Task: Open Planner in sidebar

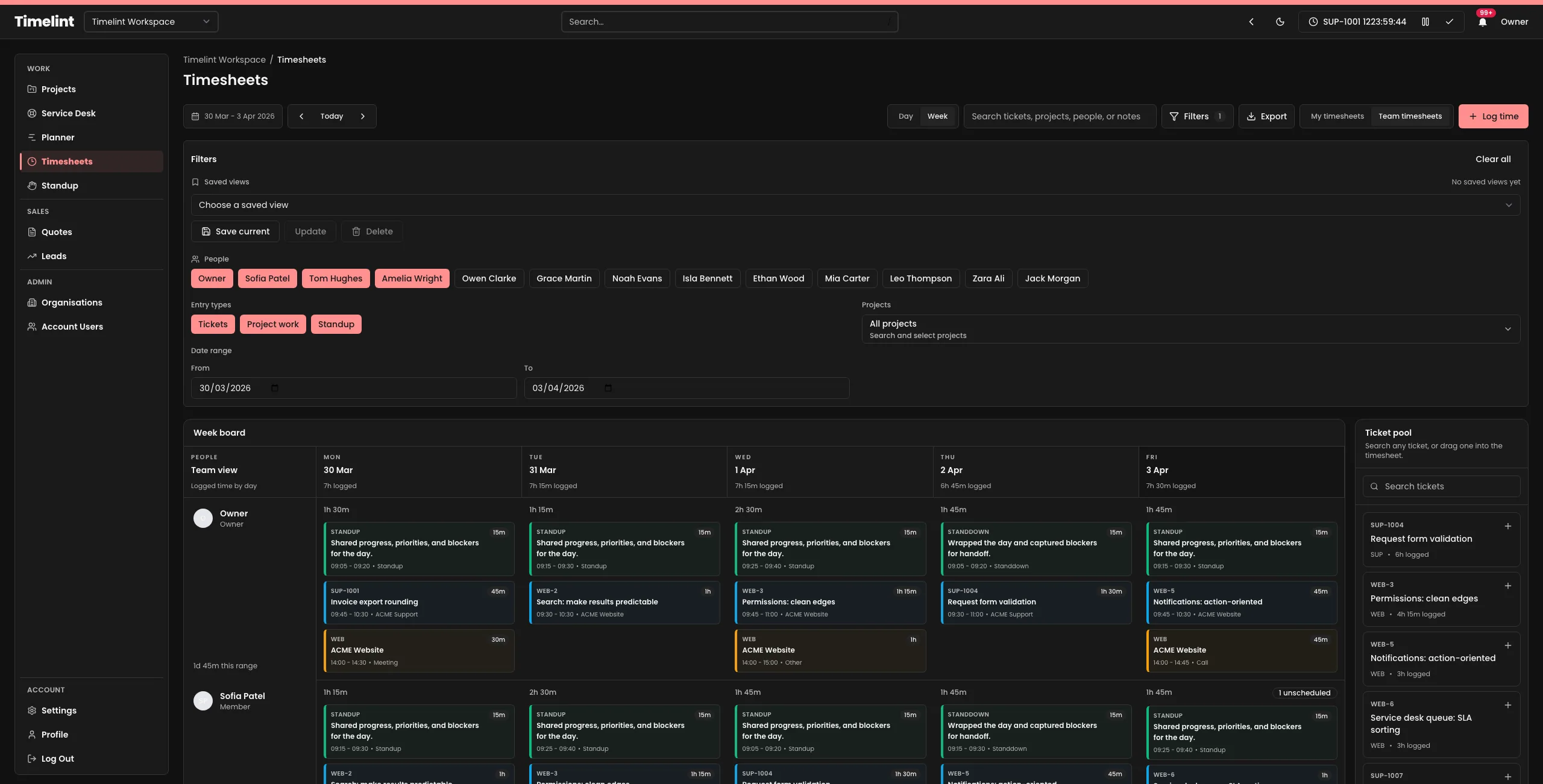Action: [92, 137]
